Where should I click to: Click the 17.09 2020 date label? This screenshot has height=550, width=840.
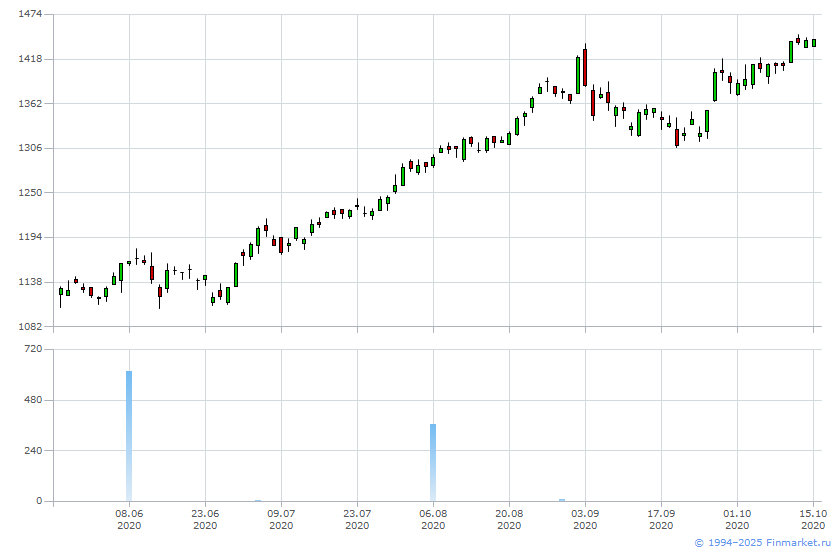[661, 519]
